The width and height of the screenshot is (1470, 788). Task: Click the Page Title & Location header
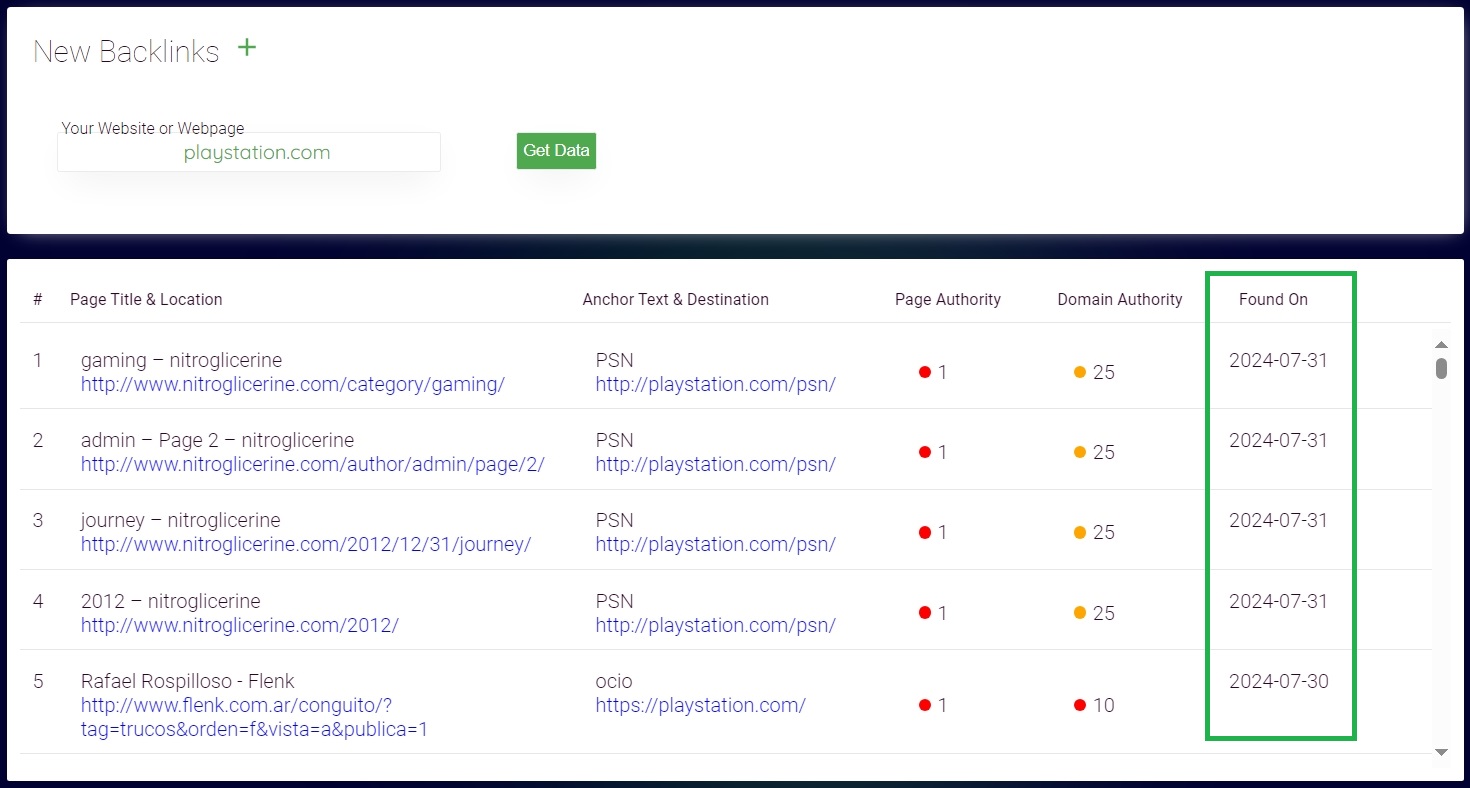tap(146, 299)
